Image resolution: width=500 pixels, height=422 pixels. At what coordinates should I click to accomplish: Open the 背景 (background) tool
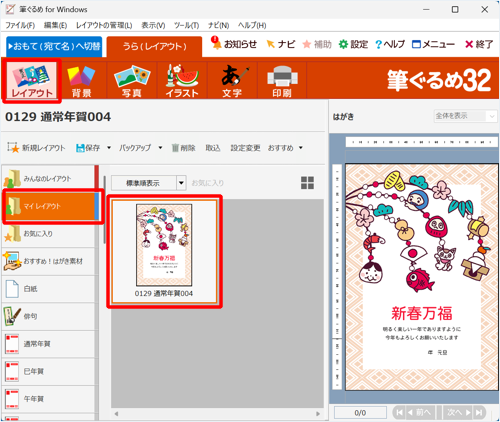(81, 81)
